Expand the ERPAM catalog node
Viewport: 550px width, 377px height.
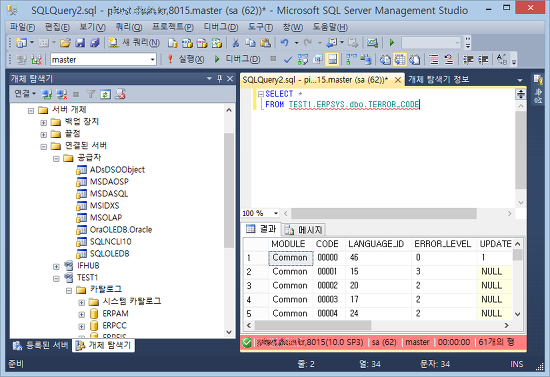(81, 315)
